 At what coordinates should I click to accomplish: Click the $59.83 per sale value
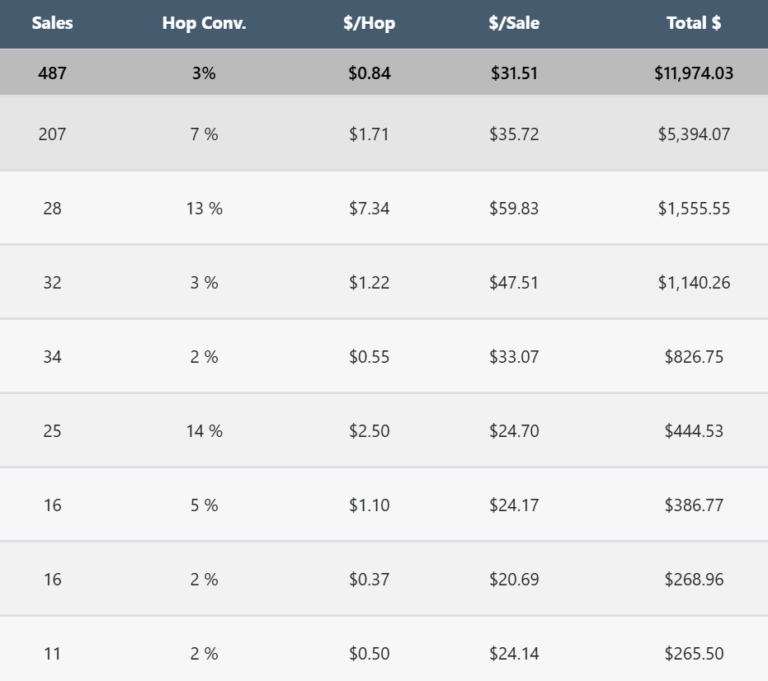pyautogui.click(x=514, y=208)
